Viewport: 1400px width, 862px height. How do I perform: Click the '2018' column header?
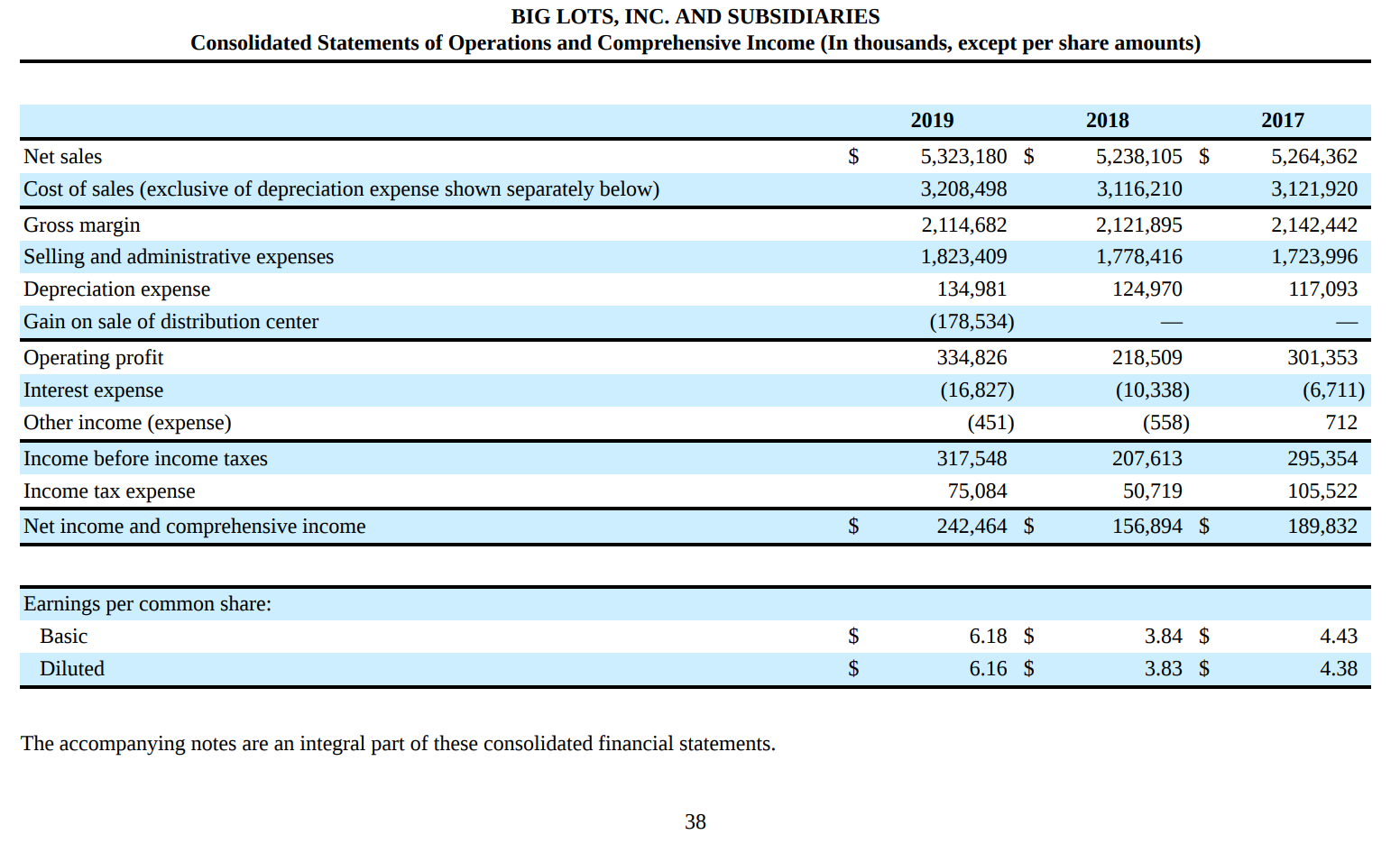point(1107,120)
